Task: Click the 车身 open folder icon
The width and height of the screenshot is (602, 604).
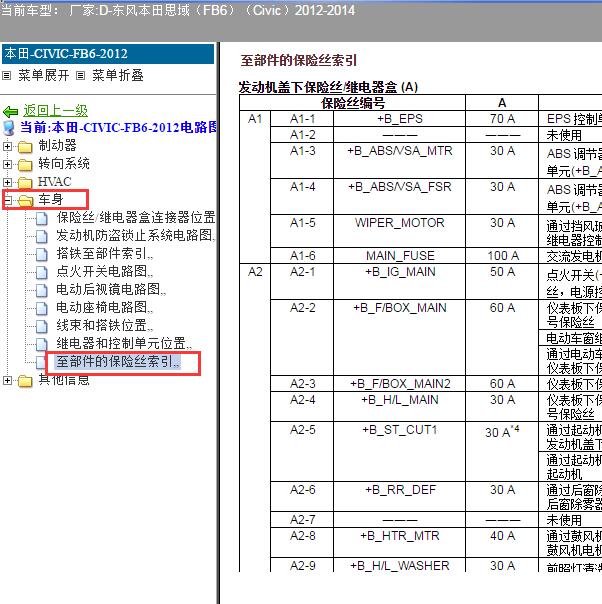Action: (26, 200)
